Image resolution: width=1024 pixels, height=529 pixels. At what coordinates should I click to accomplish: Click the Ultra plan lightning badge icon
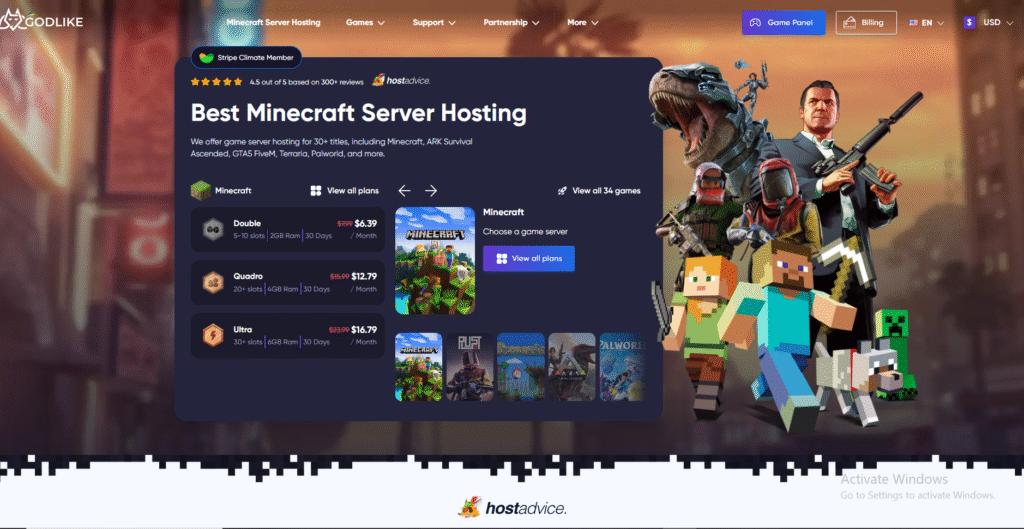[212, 336]
